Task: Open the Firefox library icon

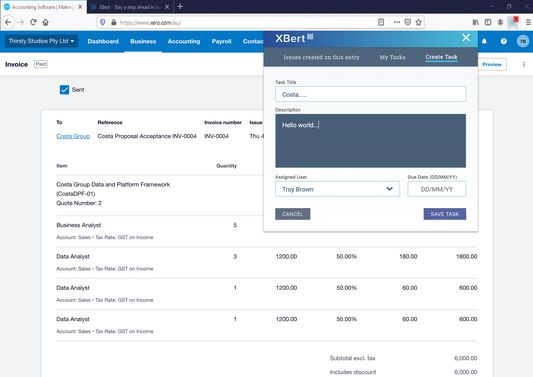Action: [x=476, y=22]
